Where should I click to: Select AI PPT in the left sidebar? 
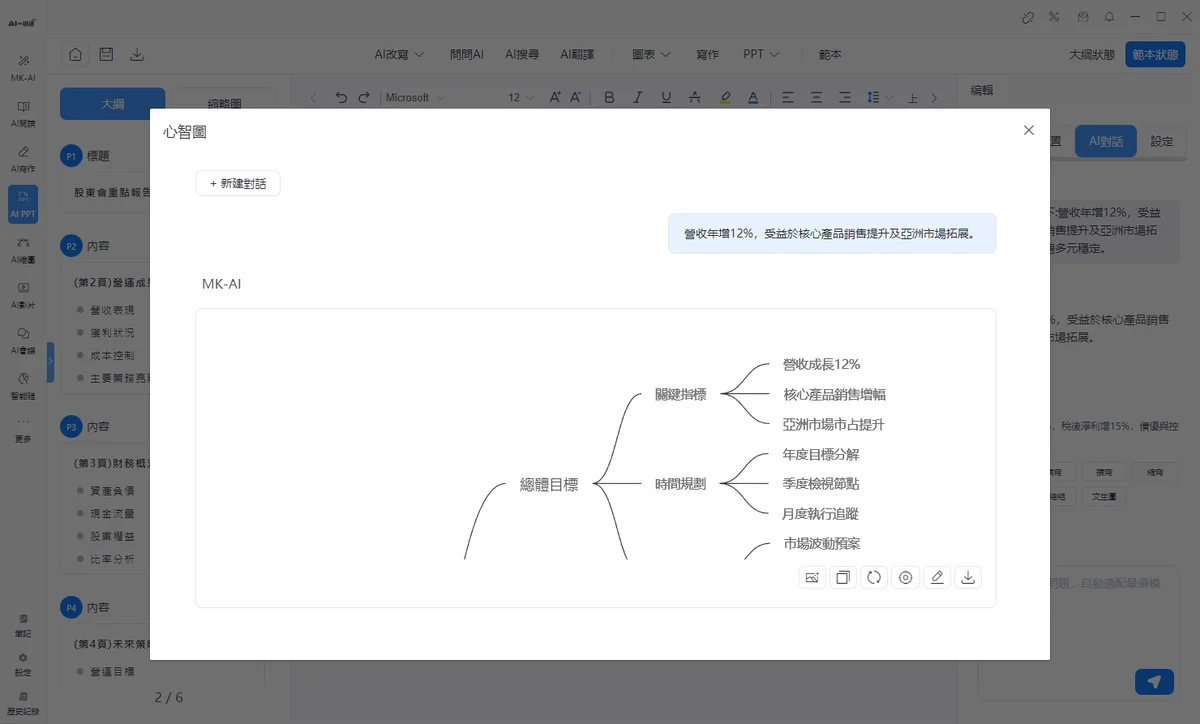click(23, 204)
